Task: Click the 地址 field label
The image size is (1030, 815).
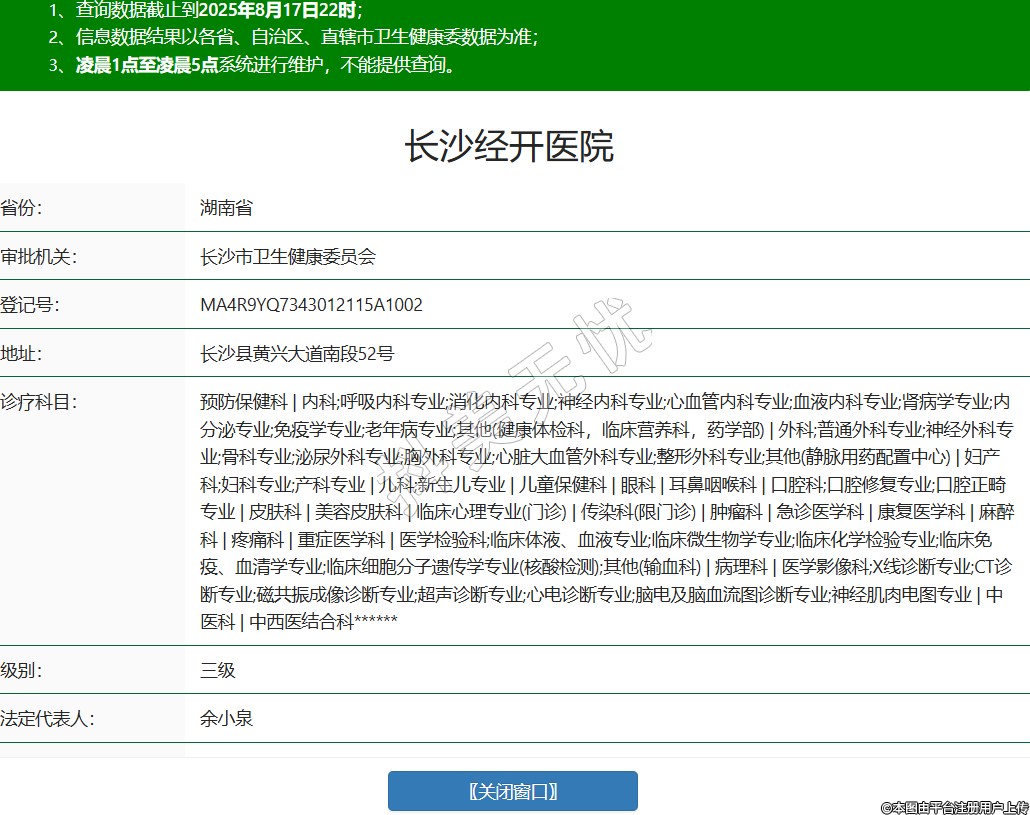Action: 22,353
